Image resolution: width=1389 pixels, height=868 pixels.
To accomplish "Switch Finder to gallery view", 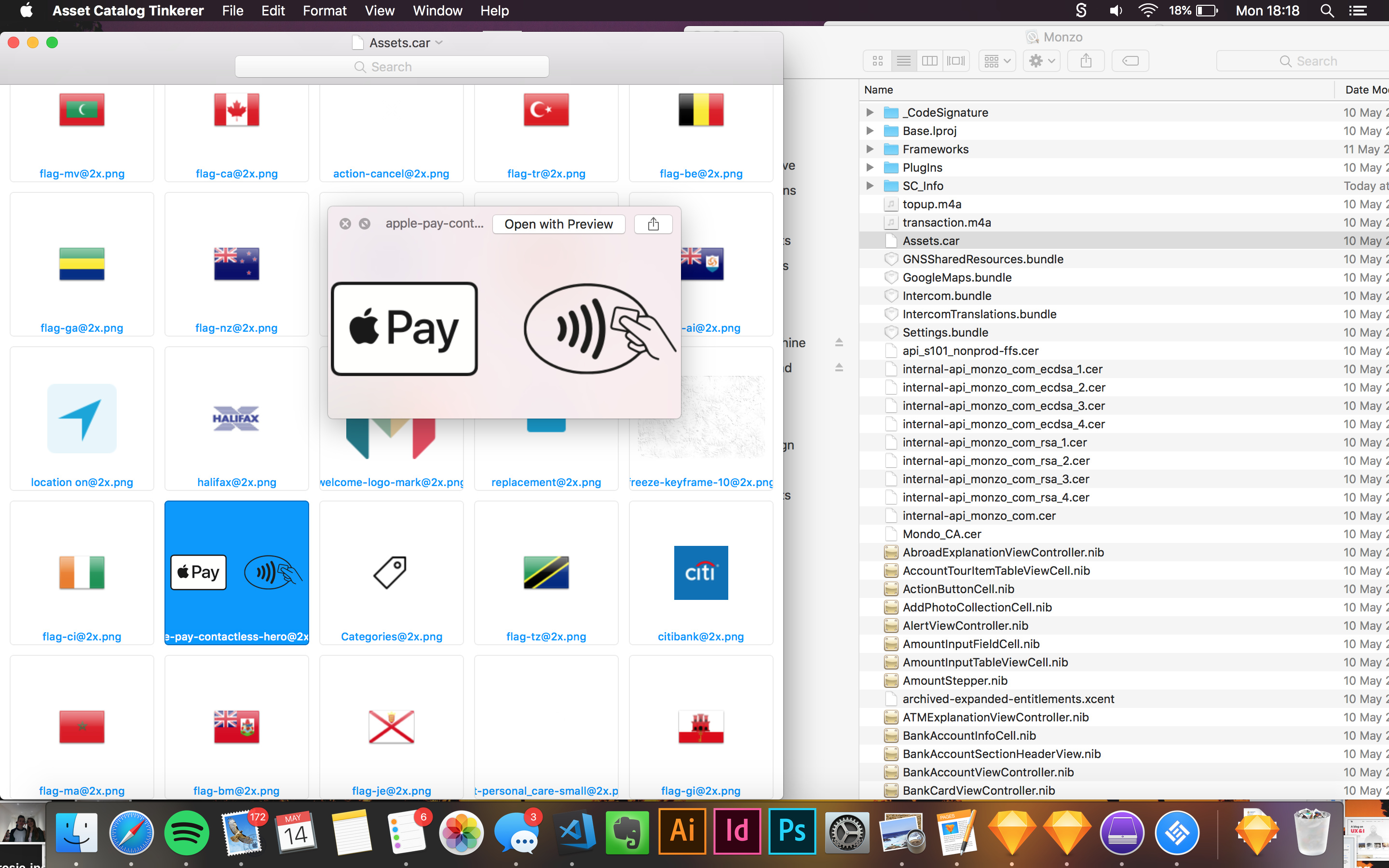I will pyautogui.click(x=955, y=61).
